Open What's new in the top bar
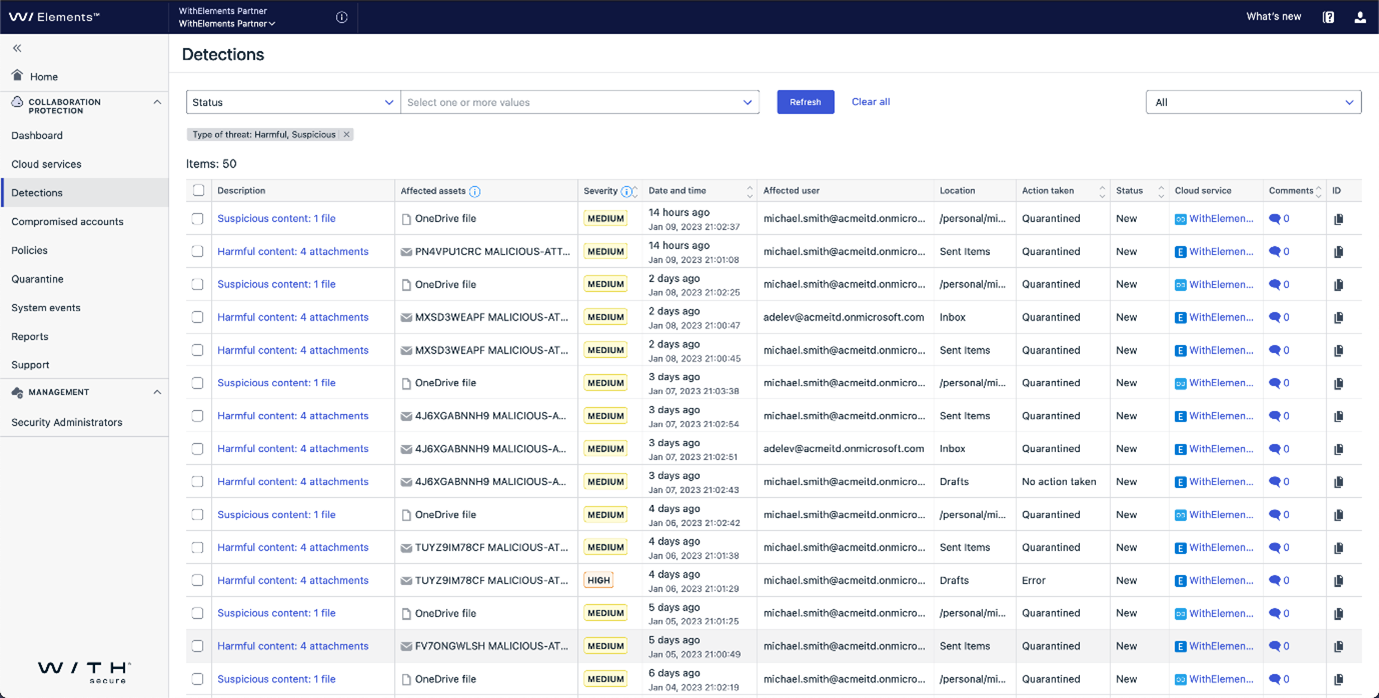 [1274, 17]
